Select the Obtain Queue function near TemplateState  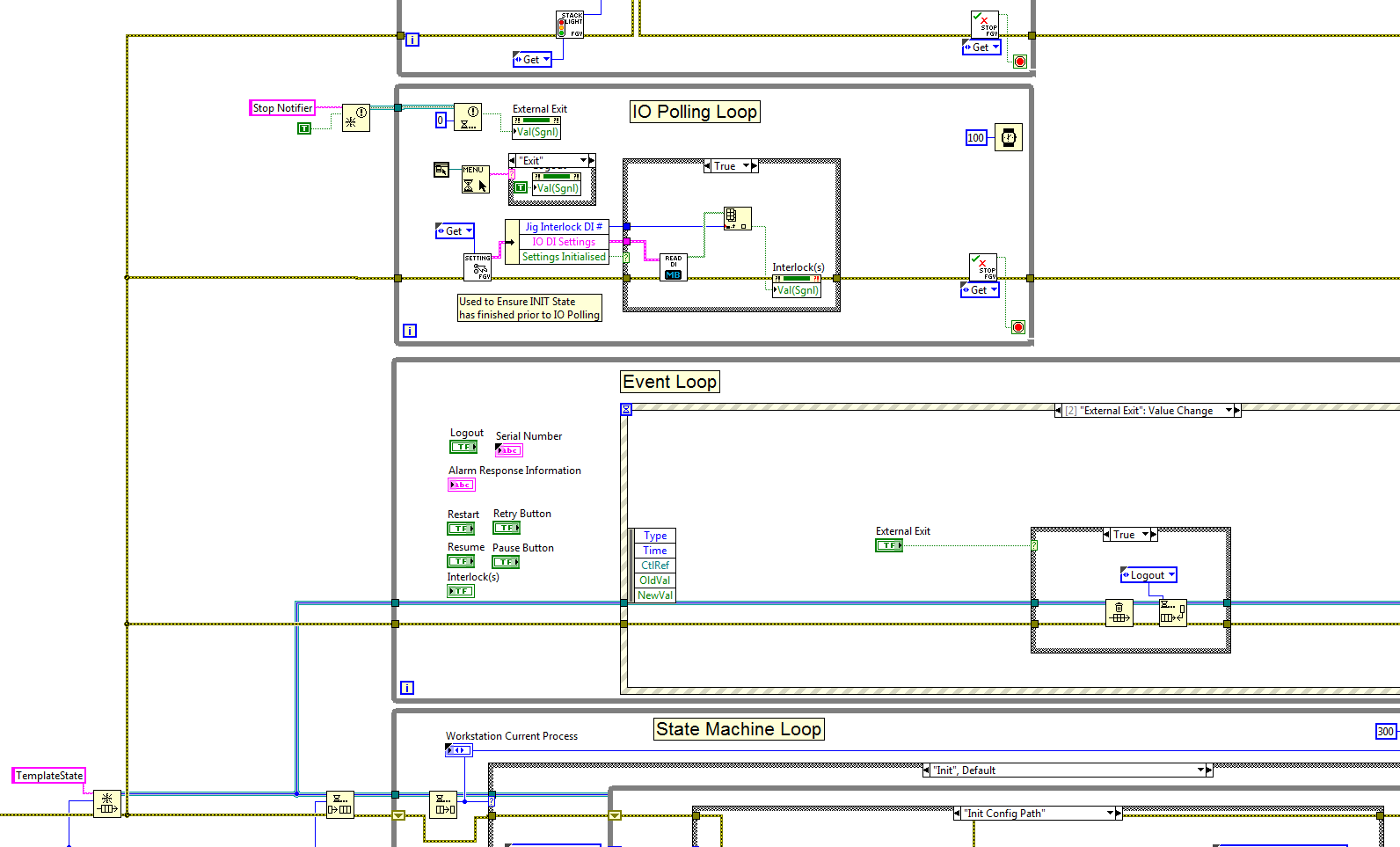(x=107, y=804)
